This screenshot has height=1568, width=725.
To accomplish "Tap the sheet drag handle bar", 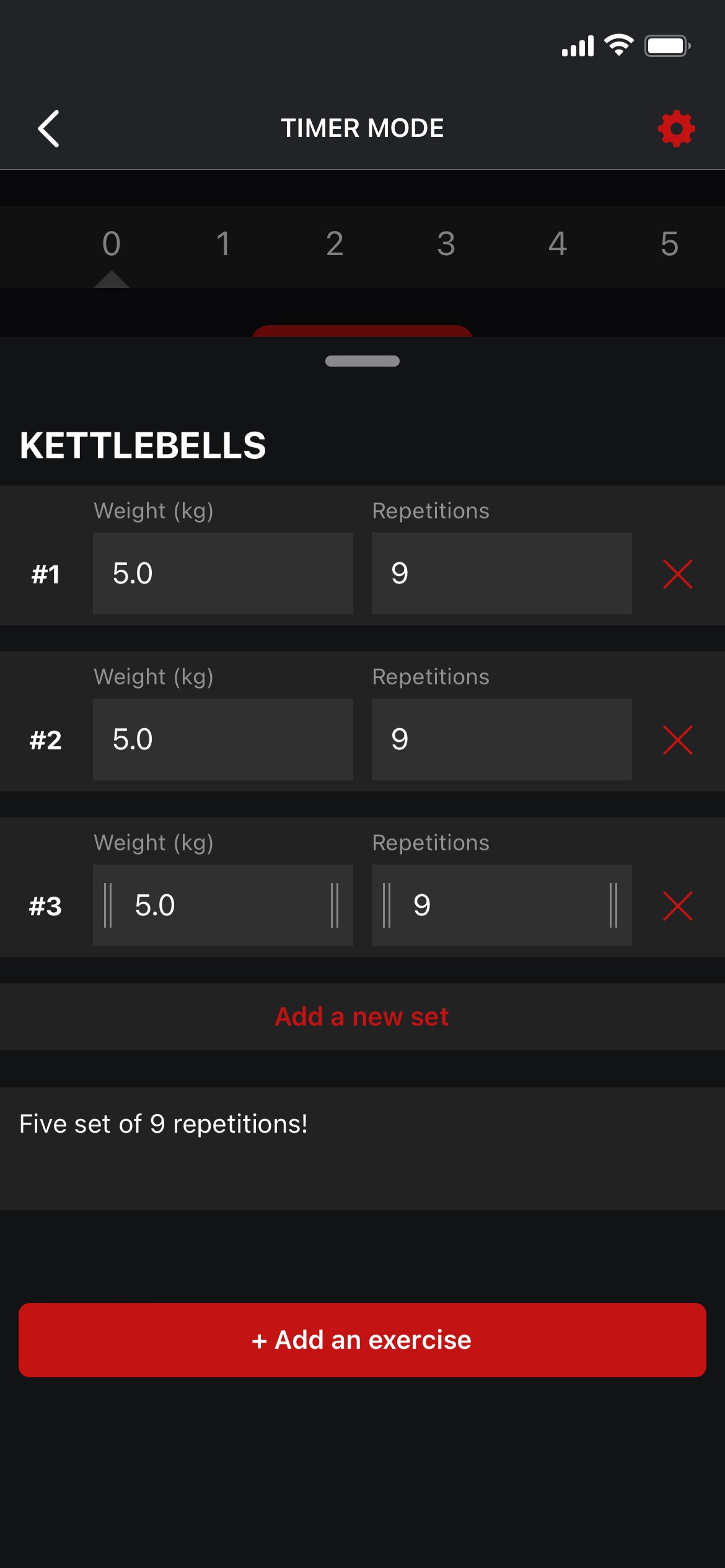I will point(362,361).
